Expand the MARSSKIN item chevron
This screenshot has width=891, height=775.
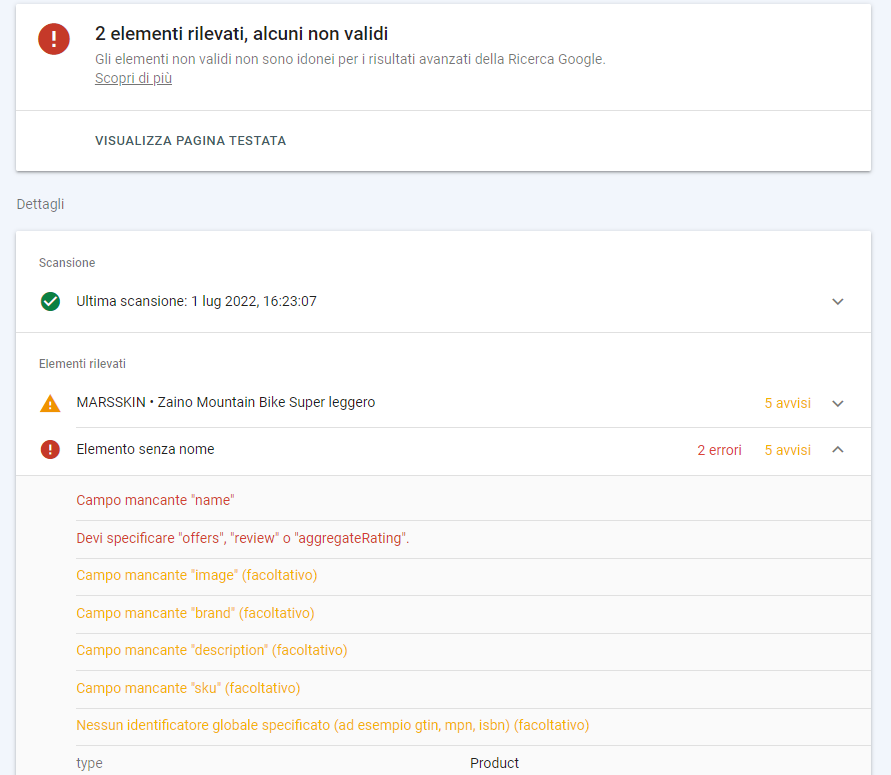(x=838, y=403)
